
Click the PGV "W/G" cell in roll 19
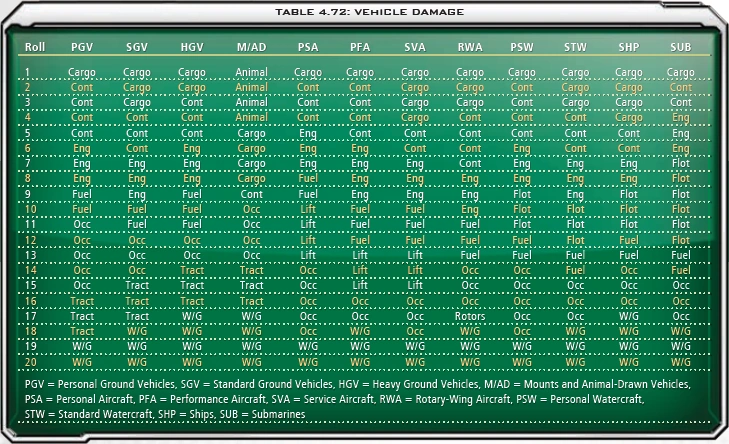tap(82, 346)
